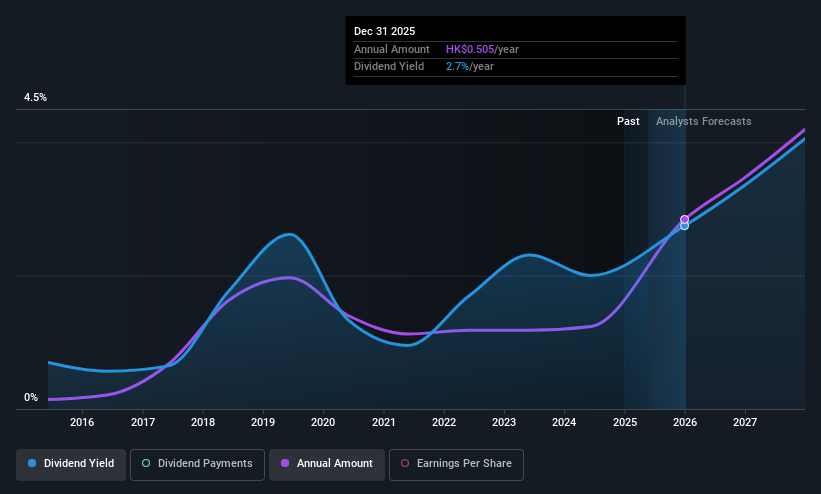821x494 pixels.
Task: Enable the Dividend Payments series
Action: click(x=197, y=464)
